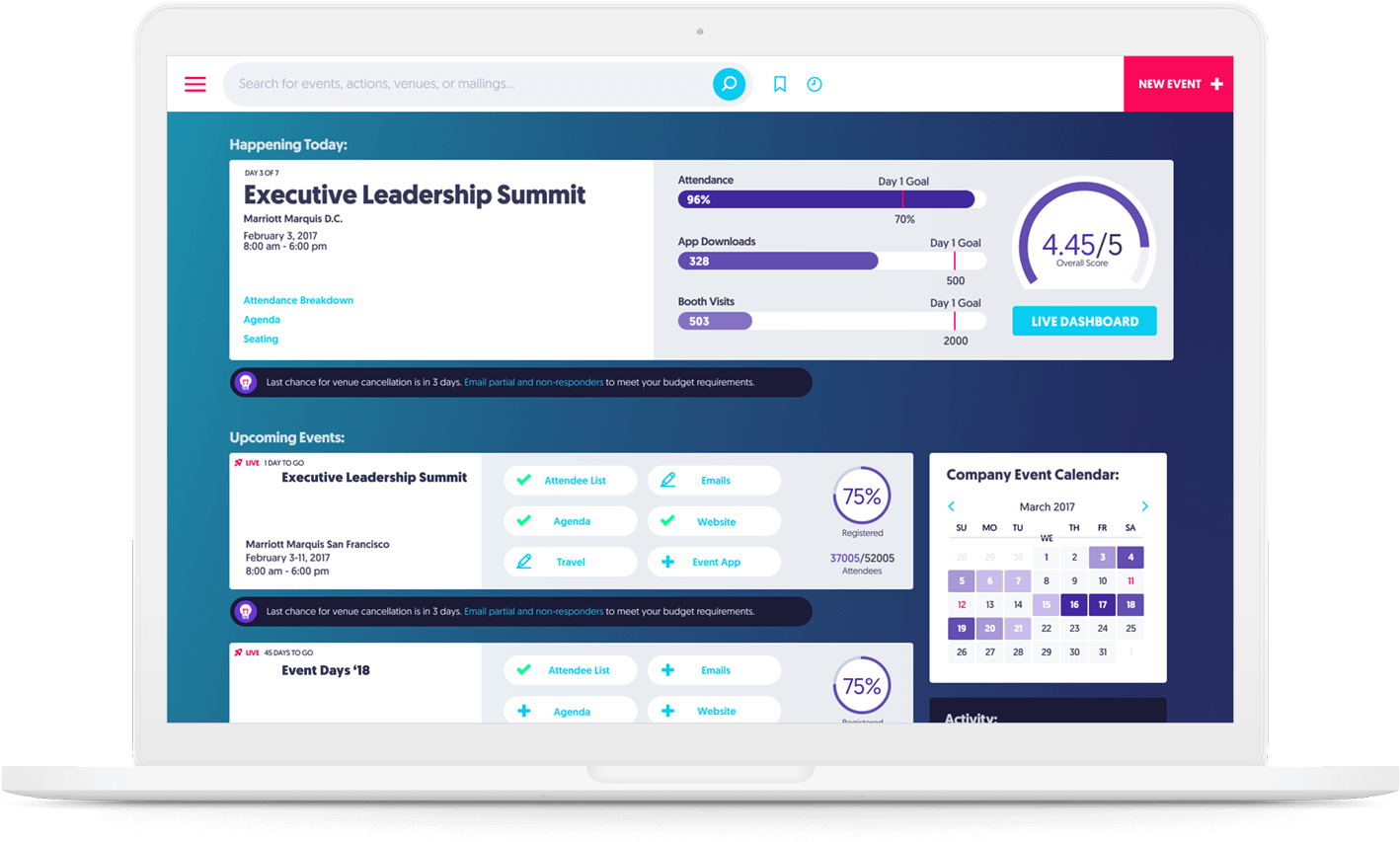The image size is (1400, 842).
Task: Click the pencil icon beside Travel
Action: click(524, 562)
